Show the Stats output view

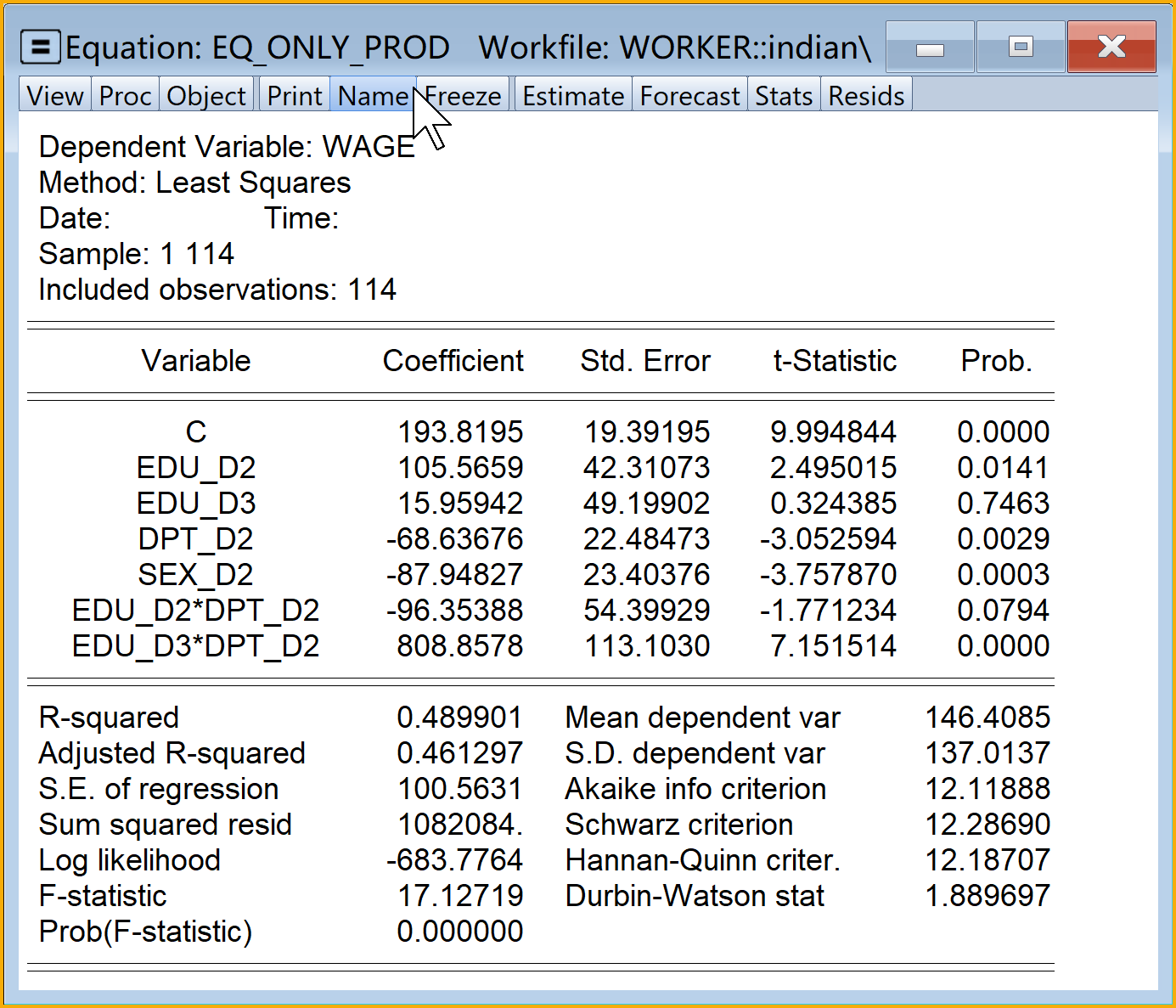(x=784, y=96)
